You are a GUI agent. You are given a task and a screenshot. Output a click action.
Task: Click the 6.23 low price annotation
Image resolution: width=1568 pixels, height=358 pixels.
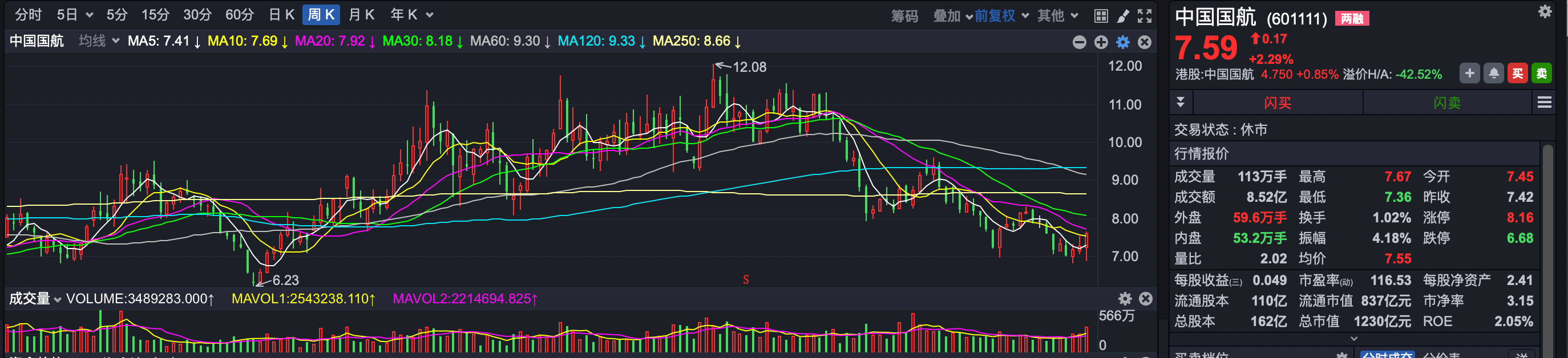pyautogui.click(x=285, y=279)
